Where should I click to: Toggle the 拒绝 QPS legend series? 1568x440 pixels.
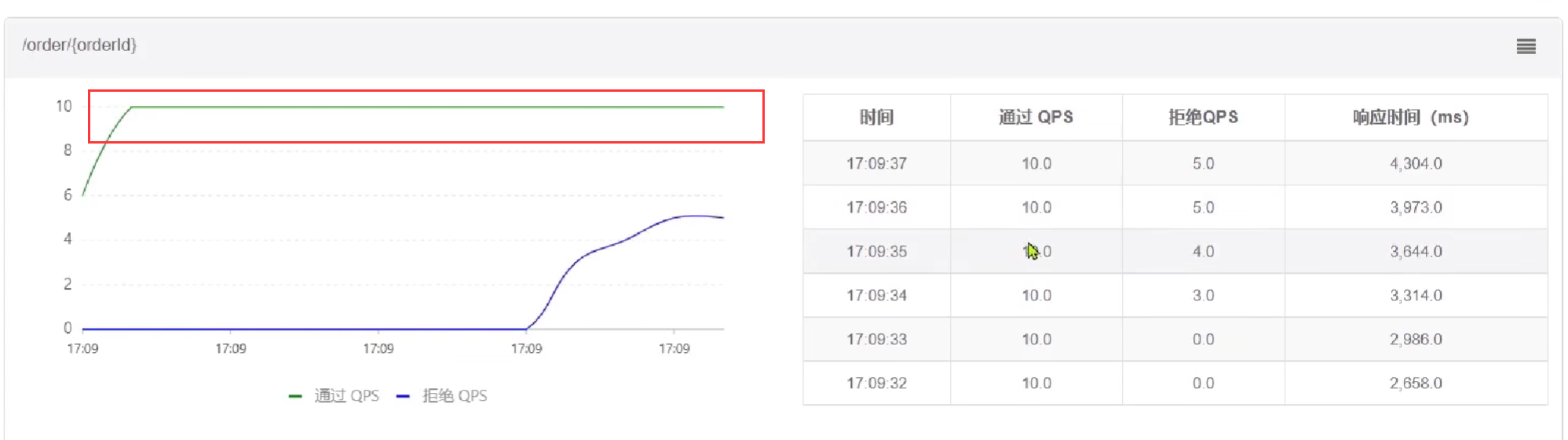coord(455,396)
